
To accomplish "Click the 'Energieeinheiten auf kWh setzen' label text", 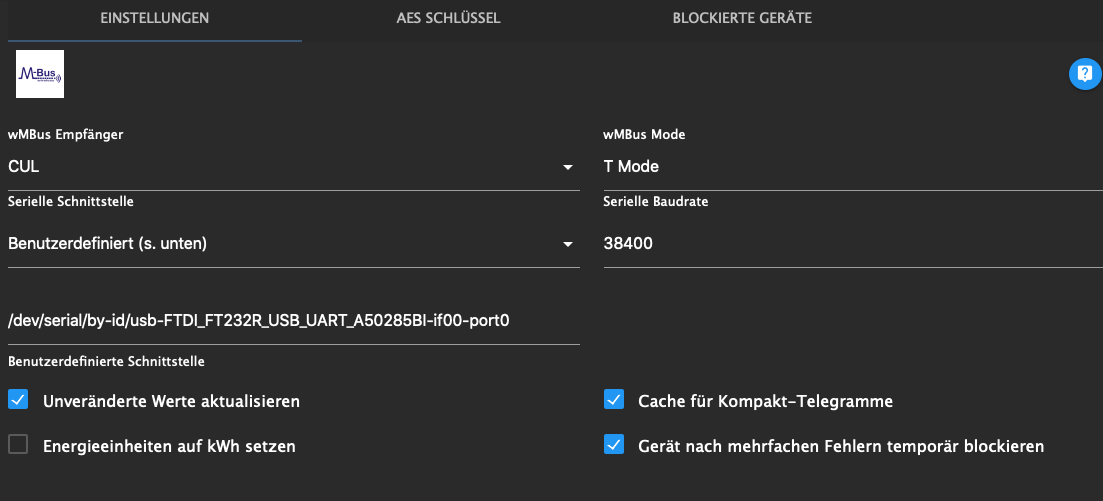I will coord(169,446).
